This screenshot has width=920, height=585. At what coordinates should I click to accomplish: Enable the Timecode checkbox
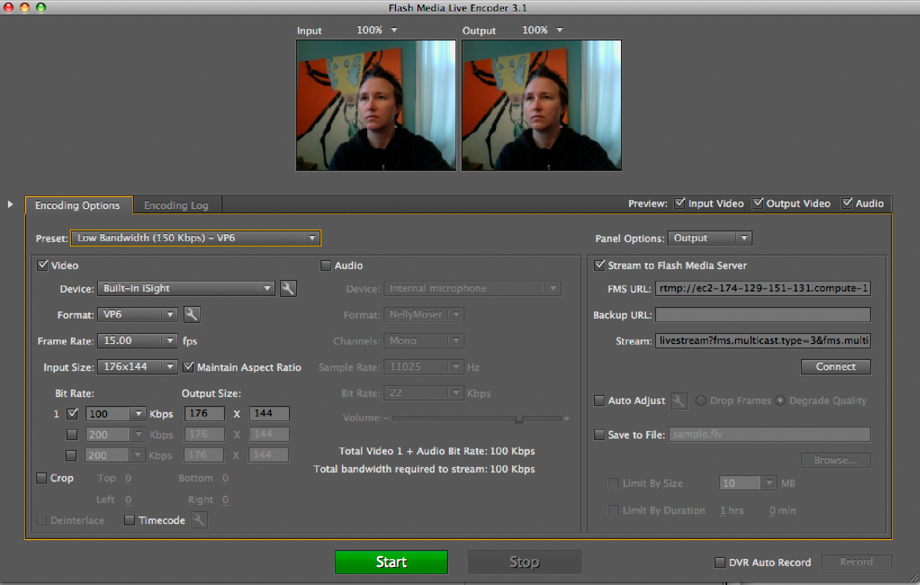coord(130,520)
